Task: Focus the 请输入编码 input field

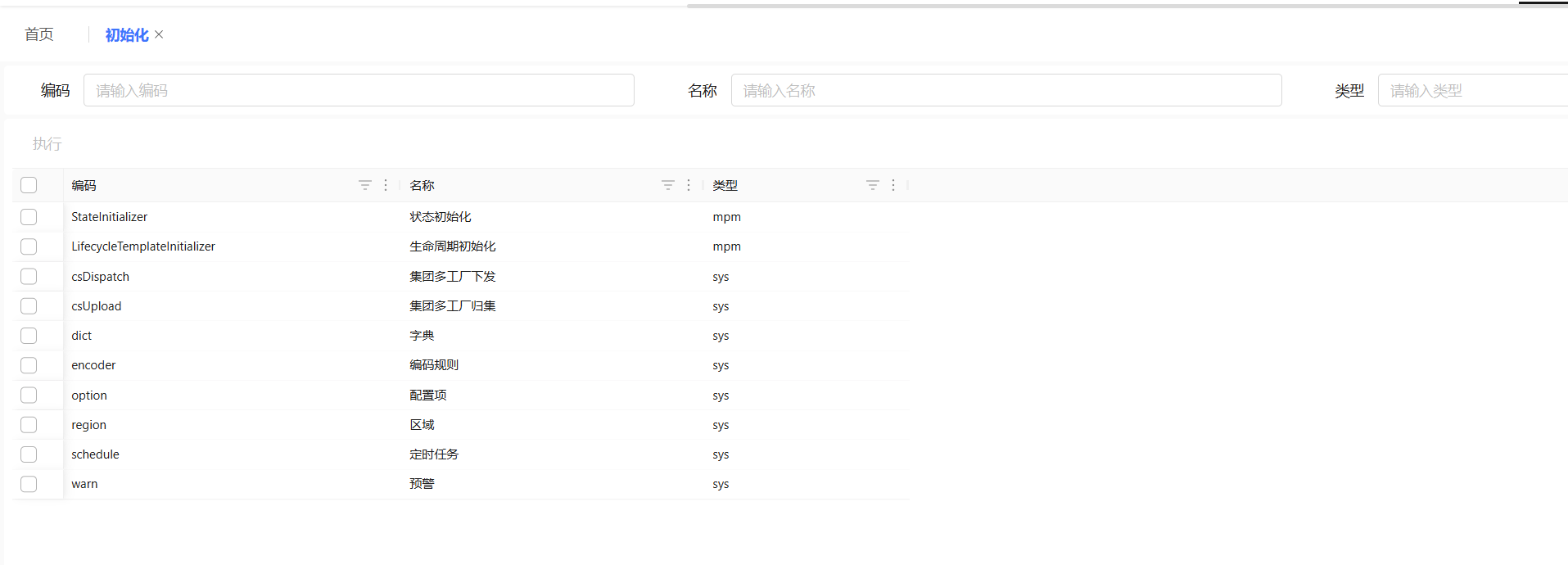Action: (359, 90)
